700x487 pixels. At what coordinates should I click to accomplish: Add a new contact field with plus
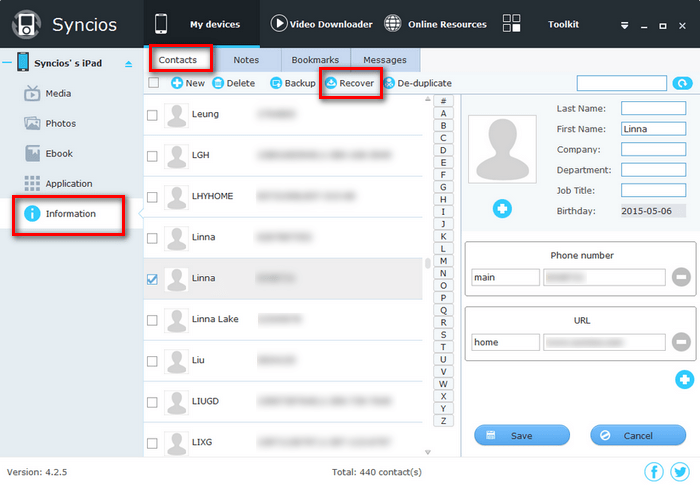[684, 379]
